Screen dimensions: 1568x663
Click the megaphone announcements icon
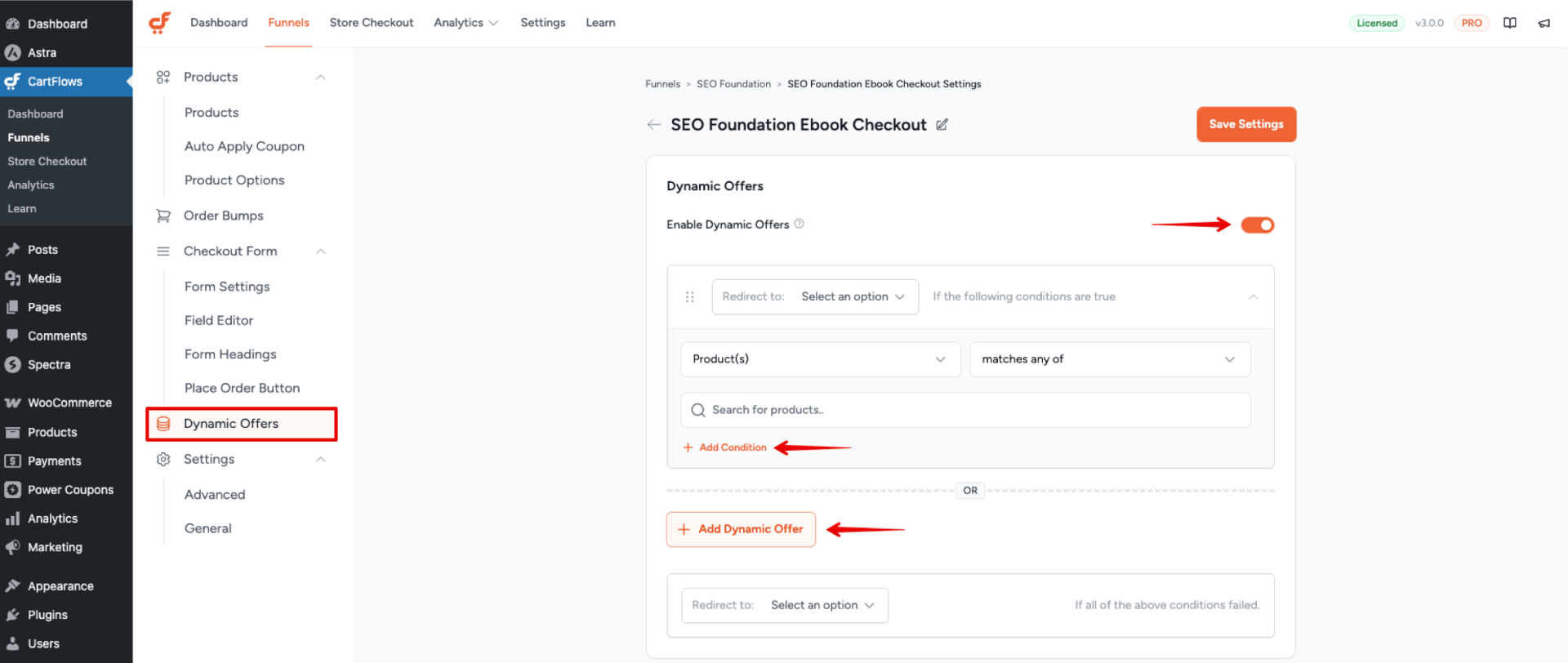click(x=1544, y=23)
